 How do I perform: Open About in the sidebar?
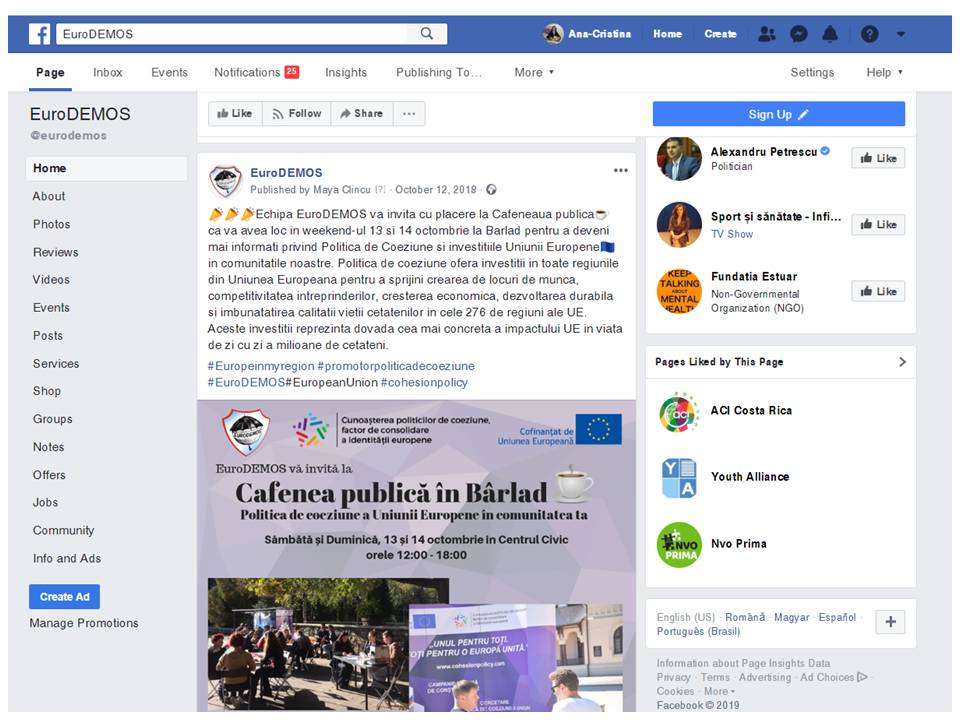[x=49, y=197]
